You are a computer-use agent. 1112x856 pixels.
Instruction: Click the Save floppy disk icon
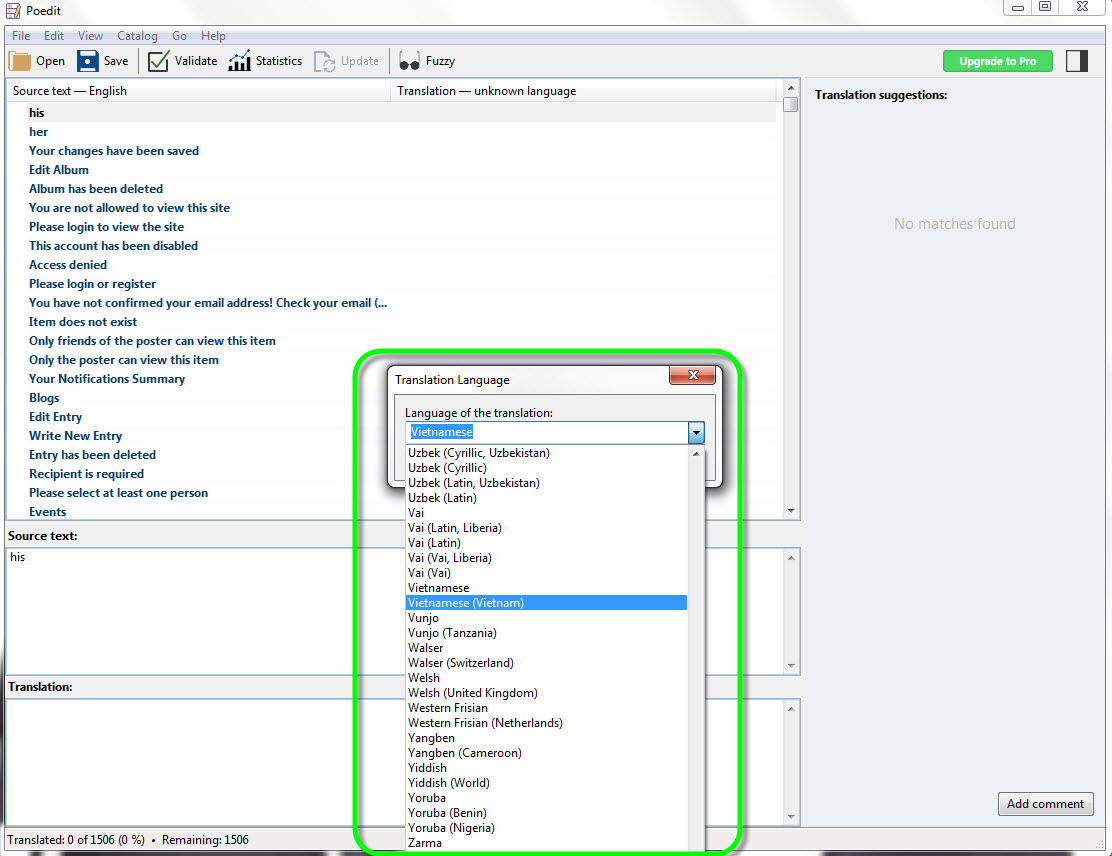point(88,61)
